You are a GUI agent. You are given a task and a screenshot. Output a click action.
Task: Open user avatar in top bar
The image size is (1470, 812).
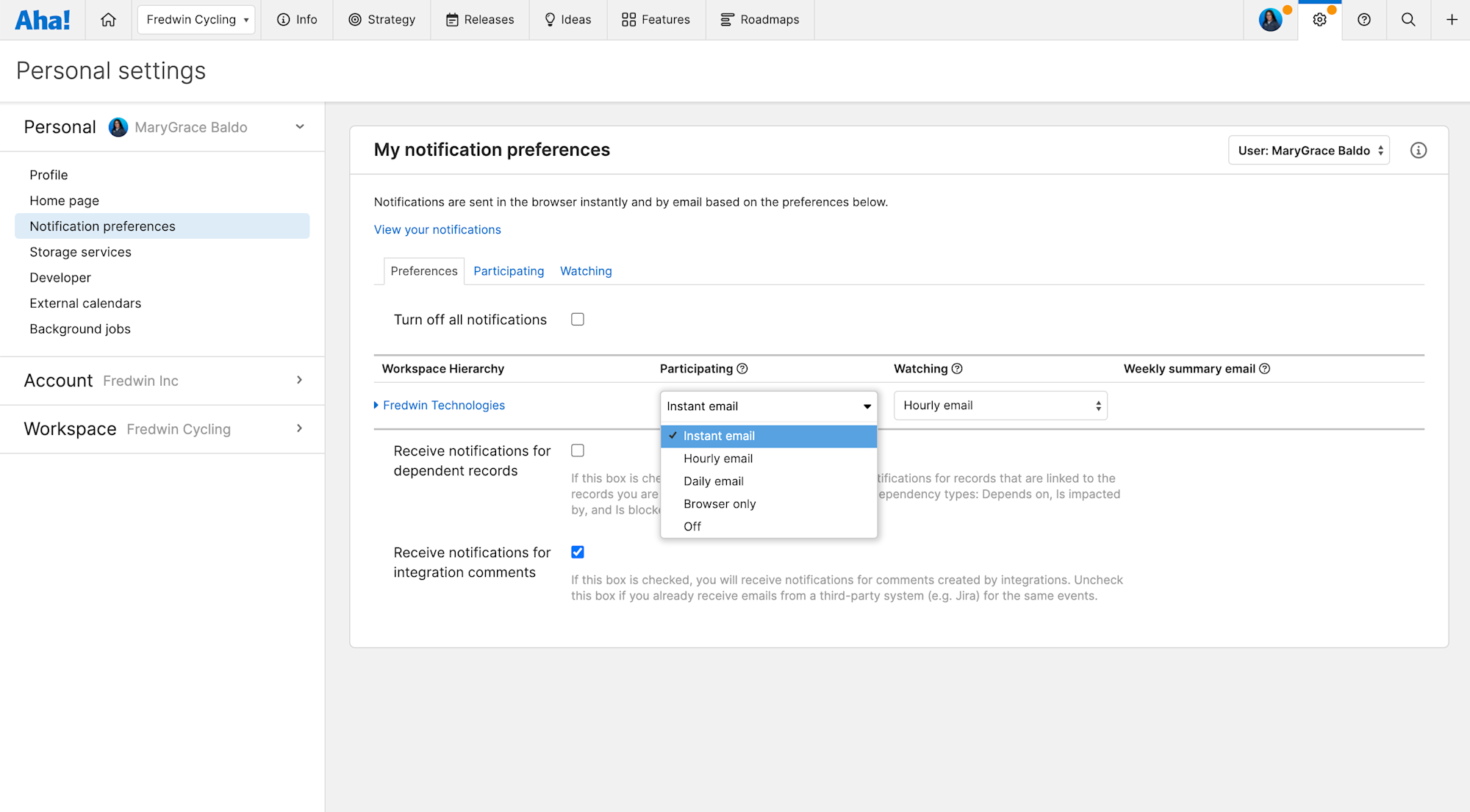pyautogui.click(x=1270, y=20)
